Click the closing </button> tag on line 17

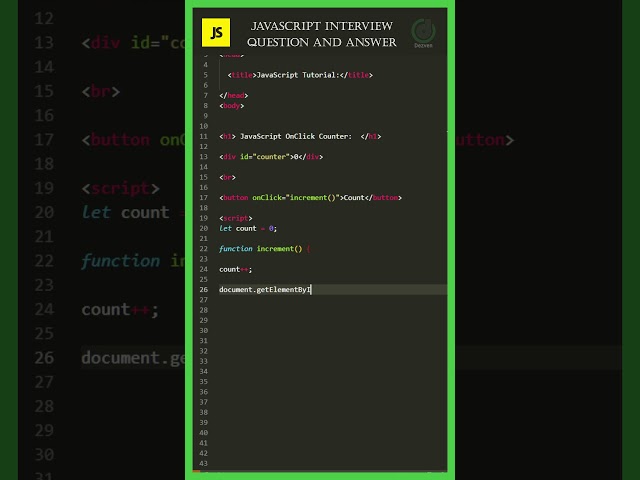click(383, 198)
